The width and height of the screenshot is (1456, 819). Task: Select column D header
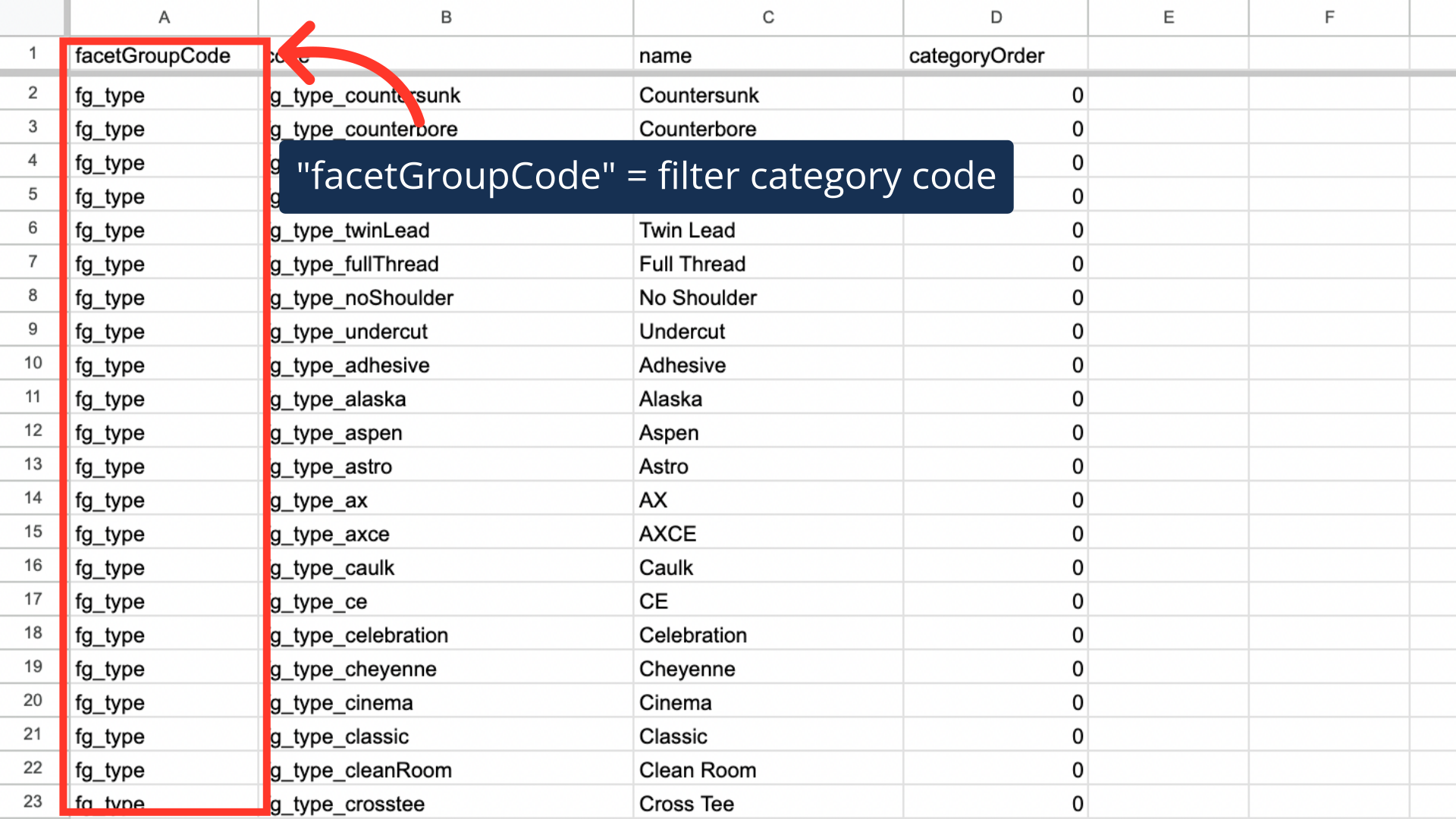point(996,17)
